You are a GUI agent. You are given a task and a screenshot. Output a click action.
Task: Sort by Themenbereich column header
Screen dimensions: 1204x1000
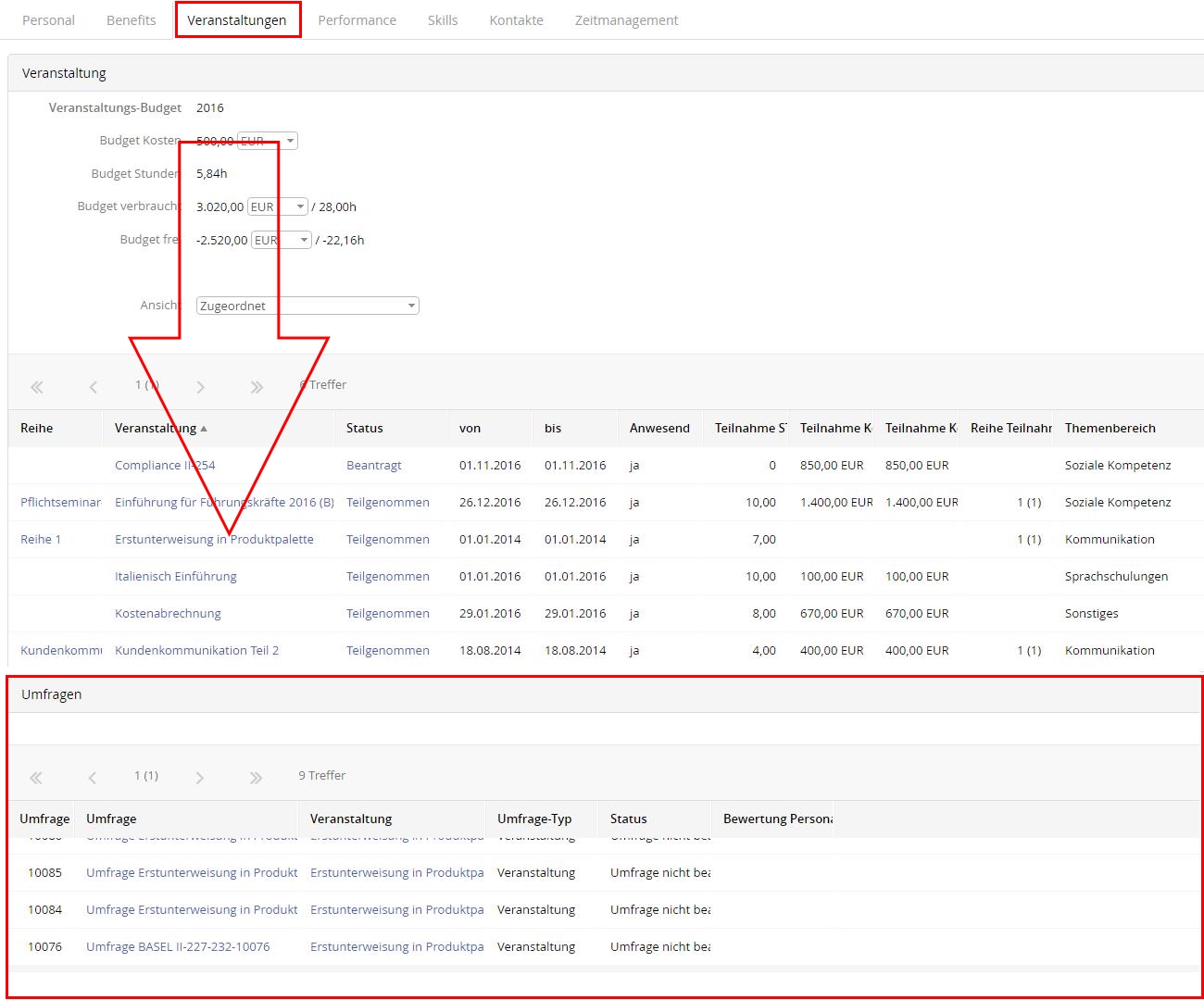tap(1110, 428)
